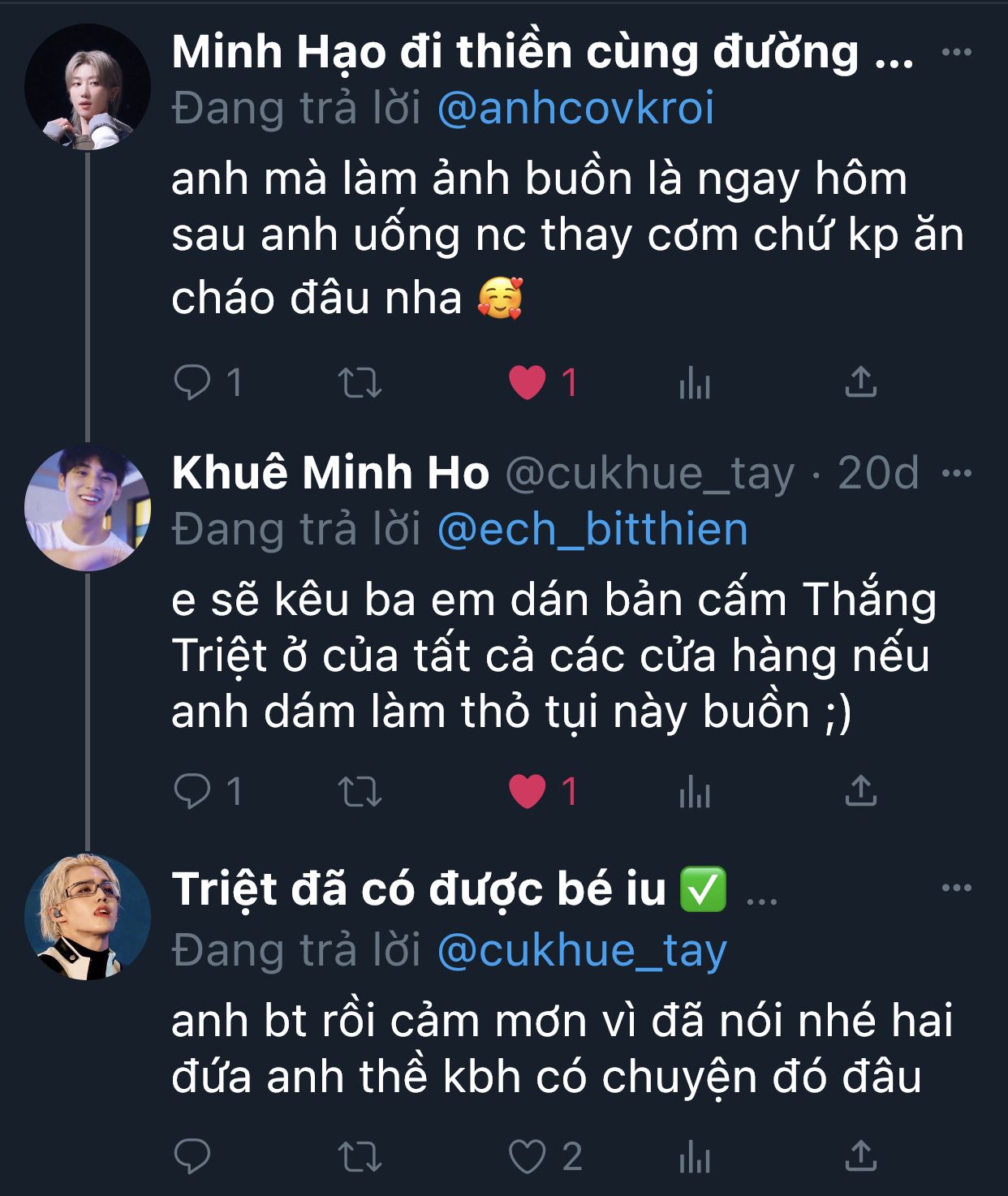Open more options for Minh Hạo's tweet
The image size is (1008, 1196).
point(957,53)
